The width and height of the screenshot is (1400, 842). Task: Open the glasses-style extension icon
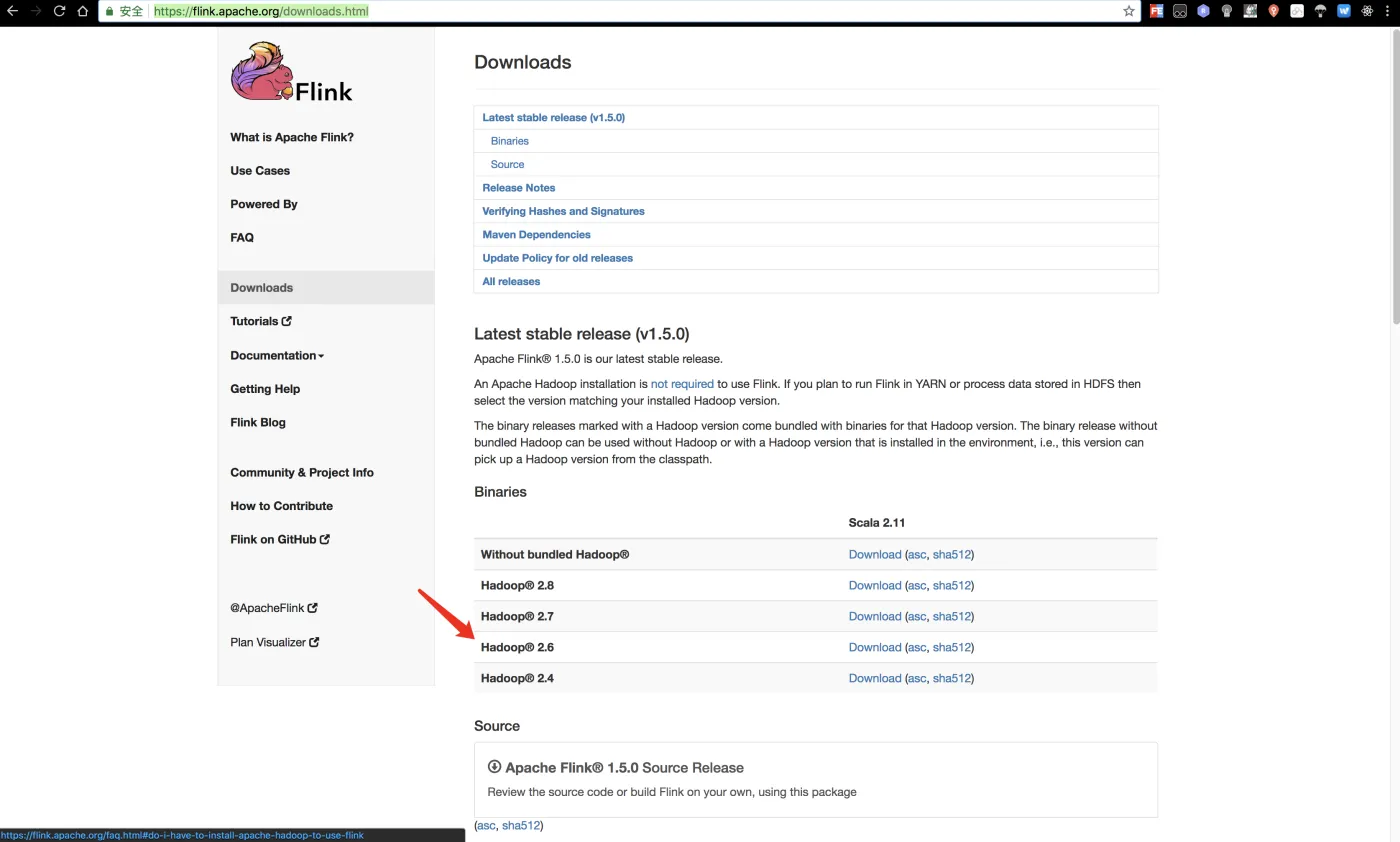(x=1180, y=11)
